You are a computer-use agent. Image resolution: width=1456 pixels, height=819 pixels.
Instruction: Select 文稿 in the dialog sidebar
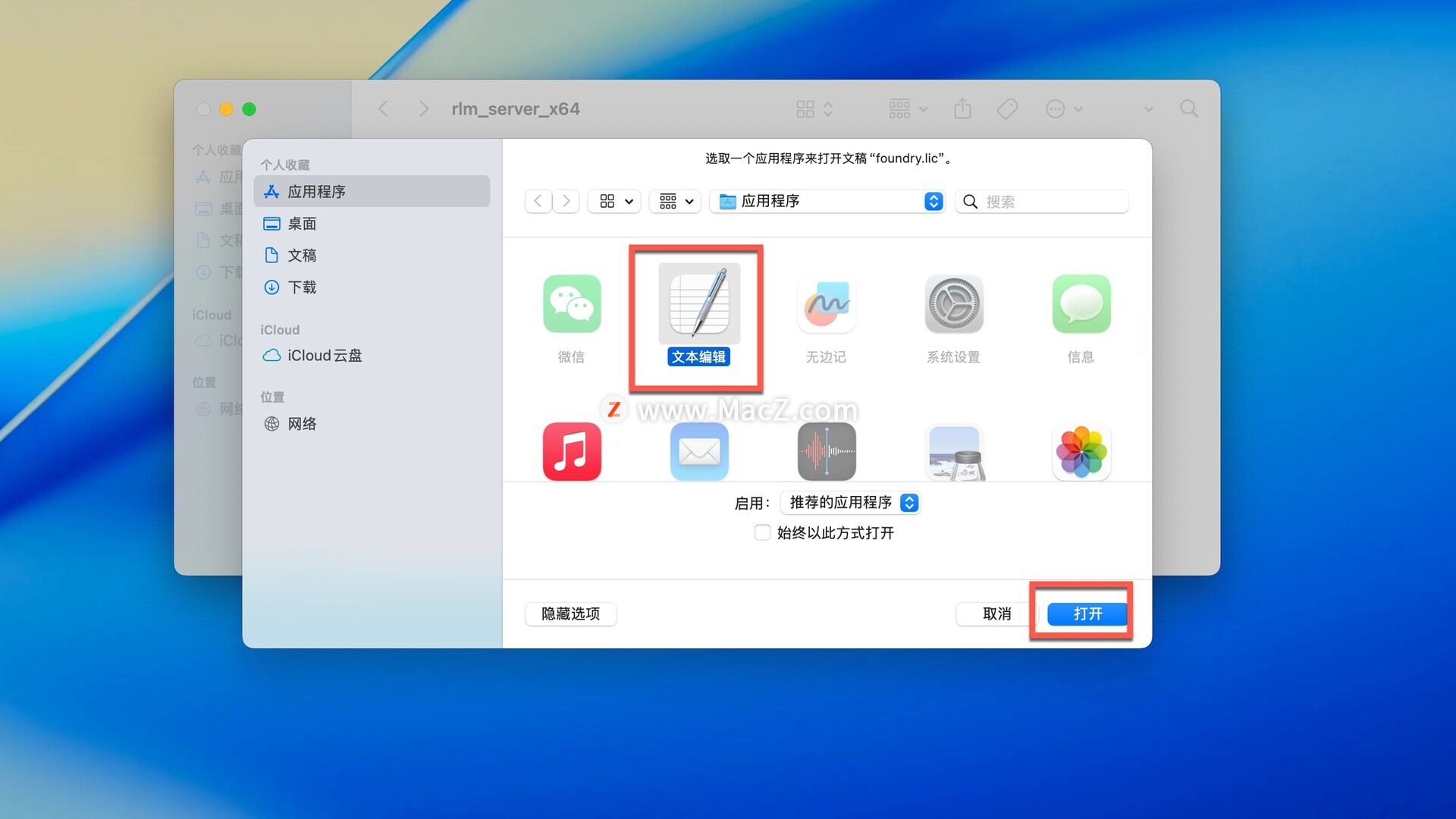[x=372, y=255]
